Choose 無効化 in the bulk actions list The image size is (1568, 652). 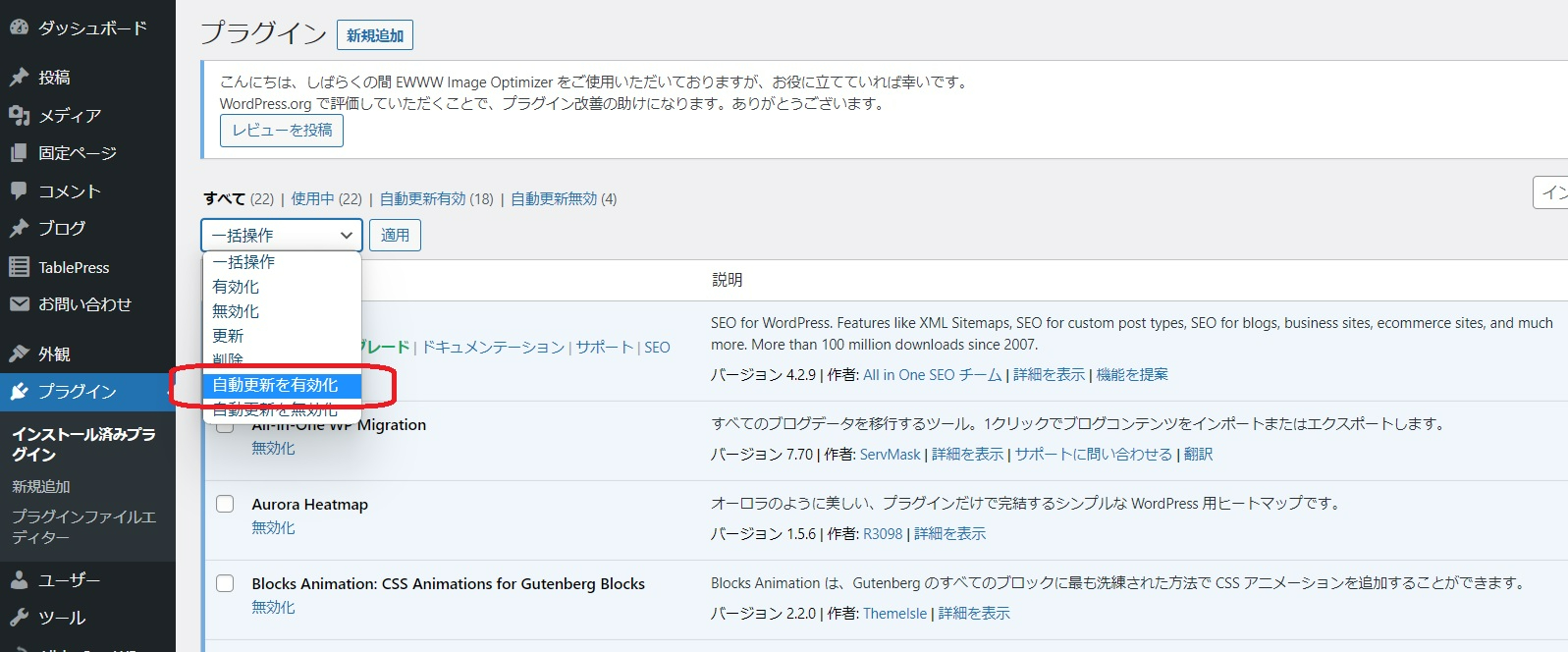237,311
